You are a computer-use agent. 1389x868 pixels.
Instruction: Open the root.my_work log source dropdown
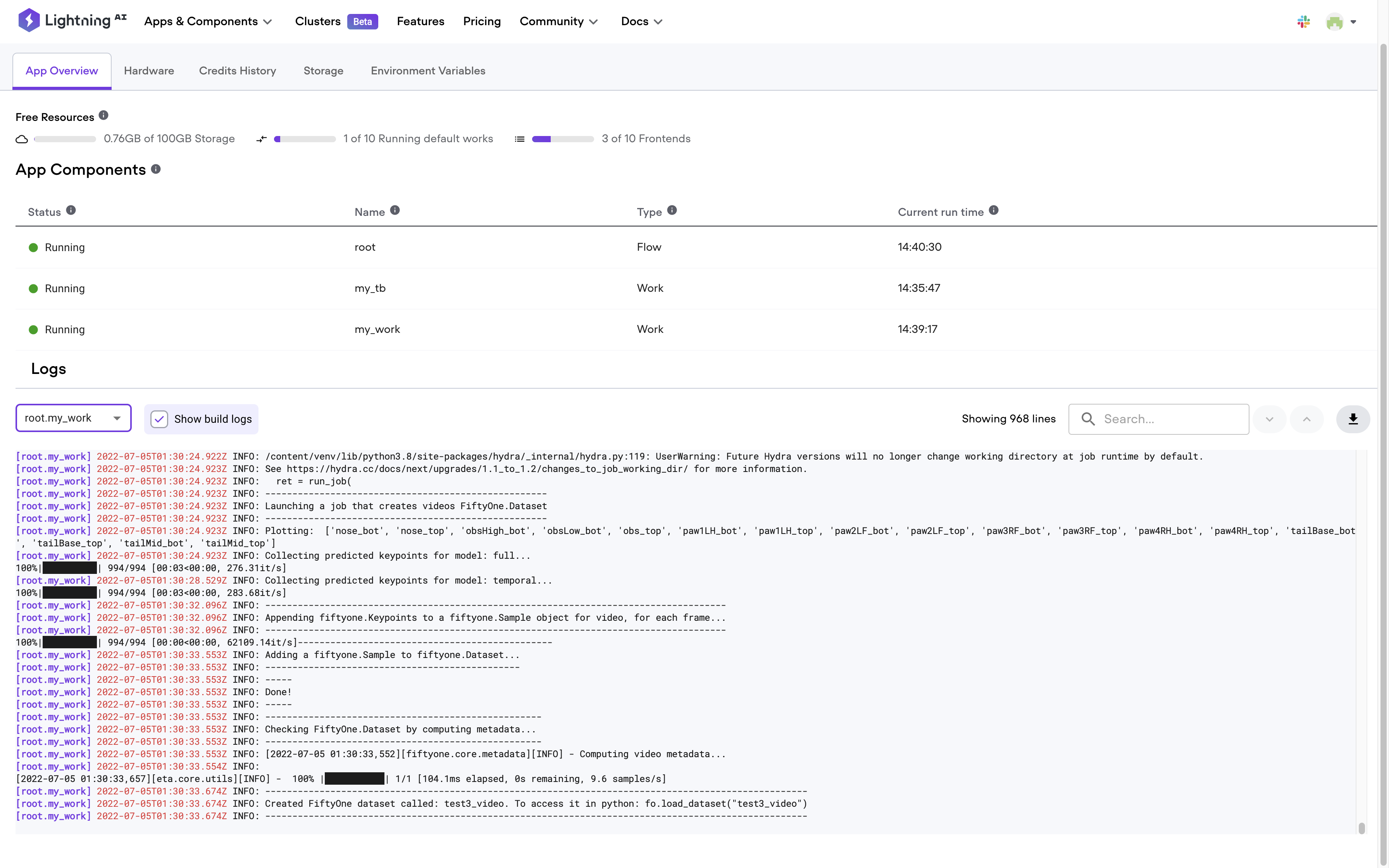coord(74,418)
